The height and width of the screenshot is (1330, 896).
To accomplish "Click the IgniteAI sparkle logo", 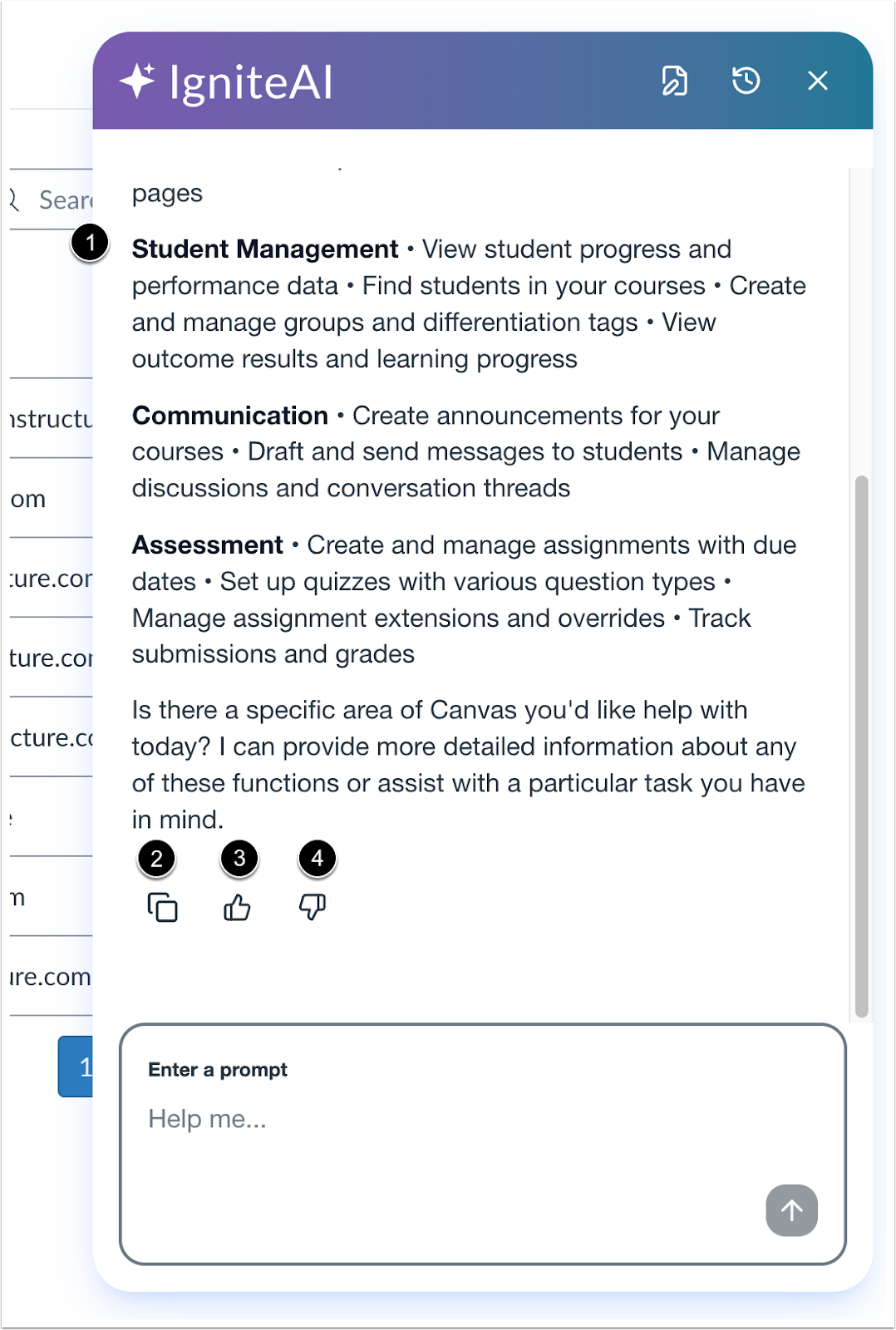I will click(x=140, y=81).
